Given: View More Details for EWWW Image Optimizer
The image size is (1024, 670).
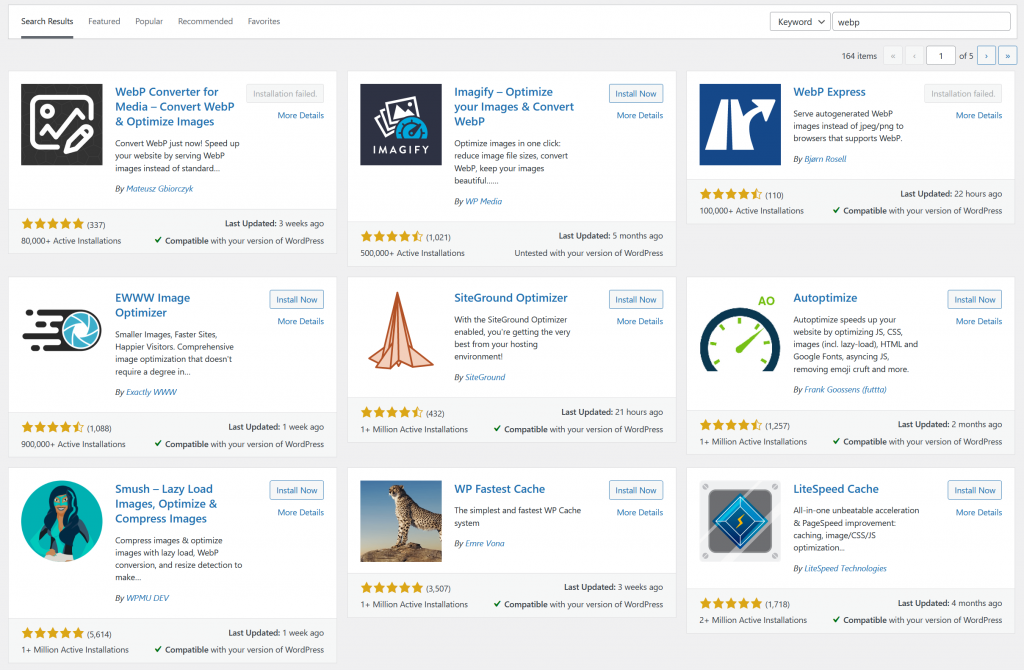Looking at the screenshot, I should [300, 321].
